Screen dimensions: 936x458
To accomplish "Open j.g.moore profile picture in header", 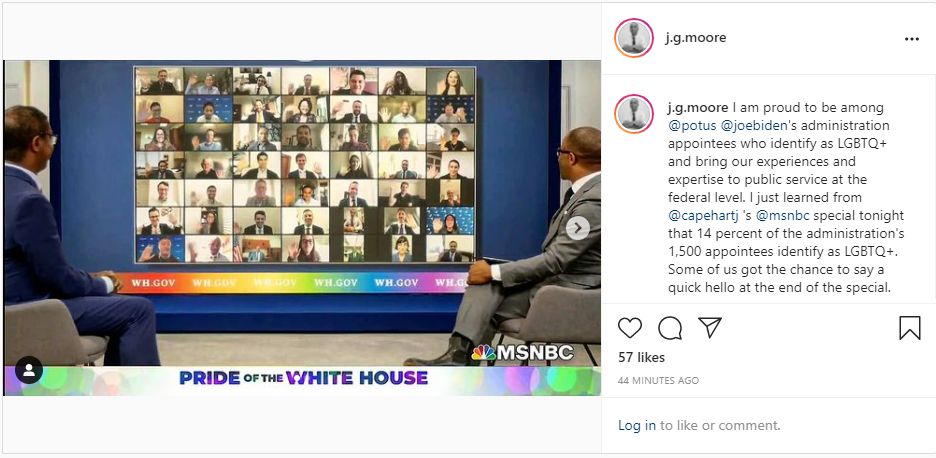I will [x=634, y=38].
